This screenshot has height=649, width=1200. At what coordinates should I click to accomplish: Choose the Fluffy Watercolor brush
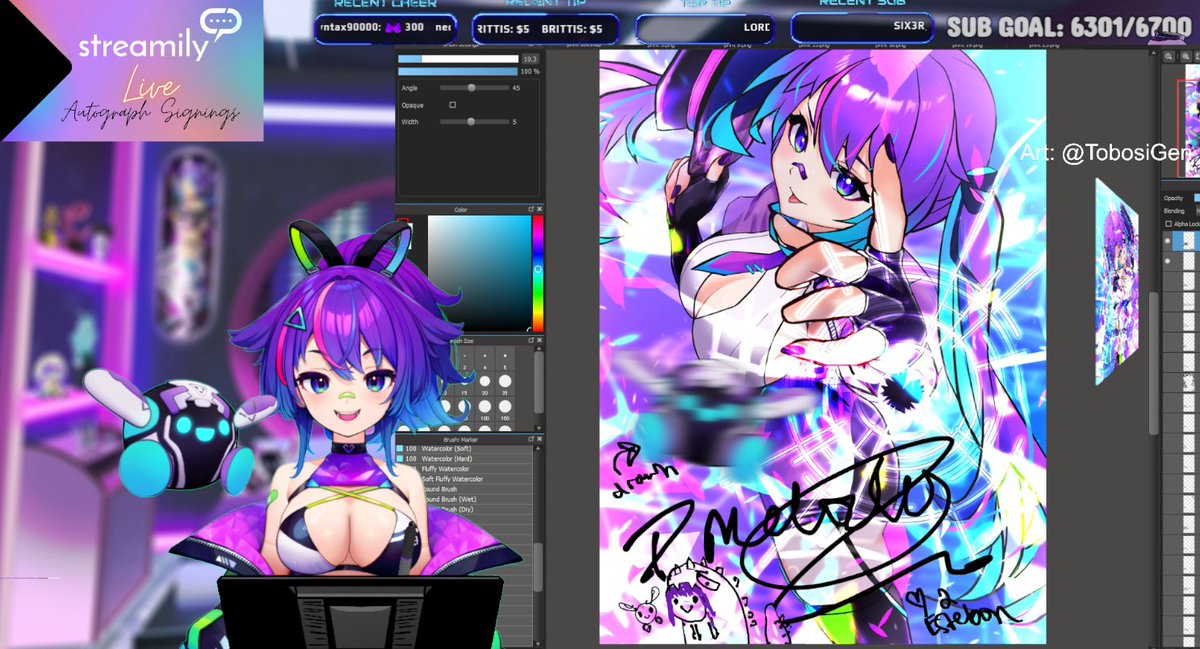[x=465, y=469]
